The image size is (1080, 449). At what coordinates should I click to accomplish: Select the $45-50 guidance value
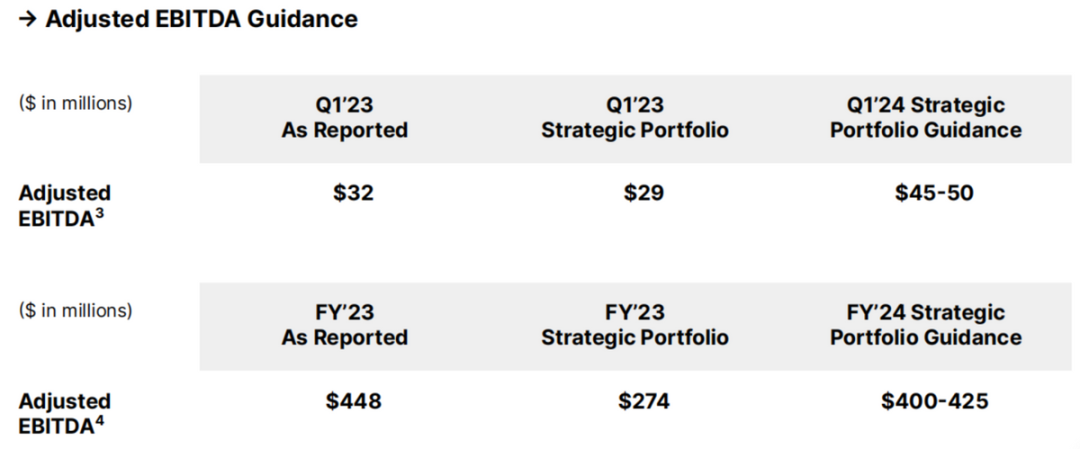pyautogui.click(x=934, y=193)
